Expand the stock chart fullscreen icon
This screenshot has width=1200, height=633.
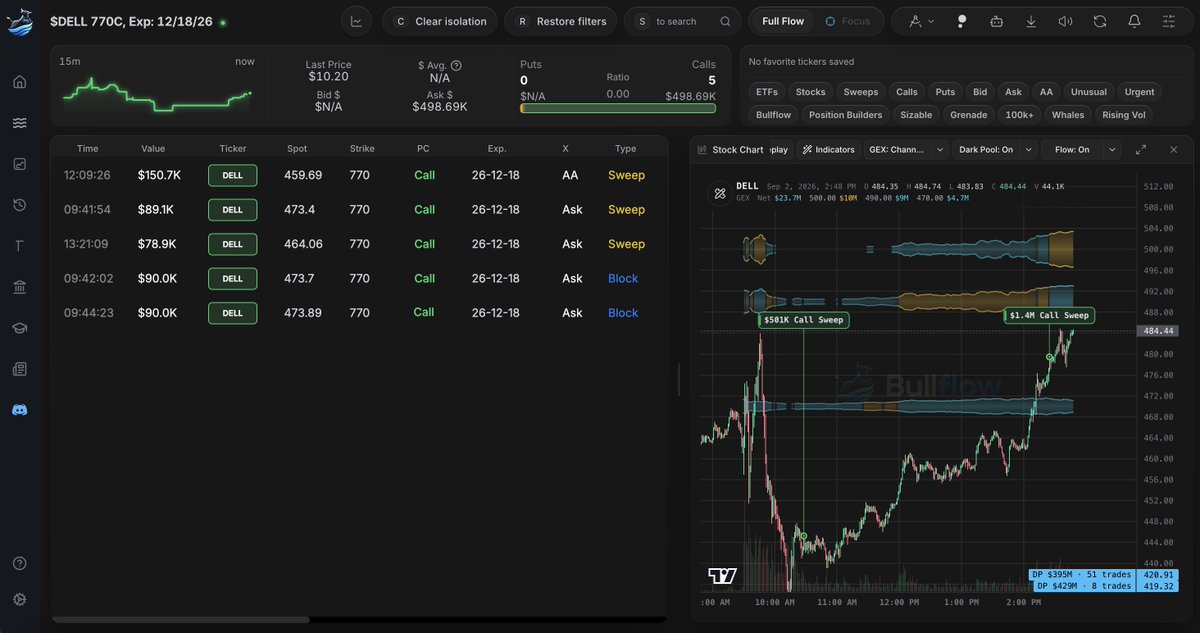(x=1141, y=149)
